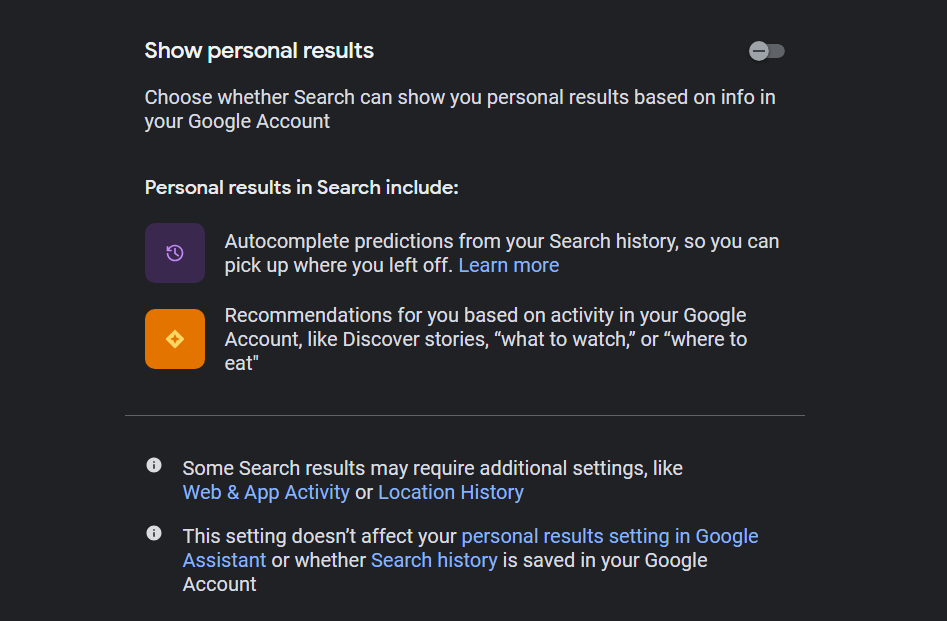Image resolution: width=947 pixels, height=621 pixels.
Task: Click 'is saved in your Google' text
Action: [x=605, y=561]
